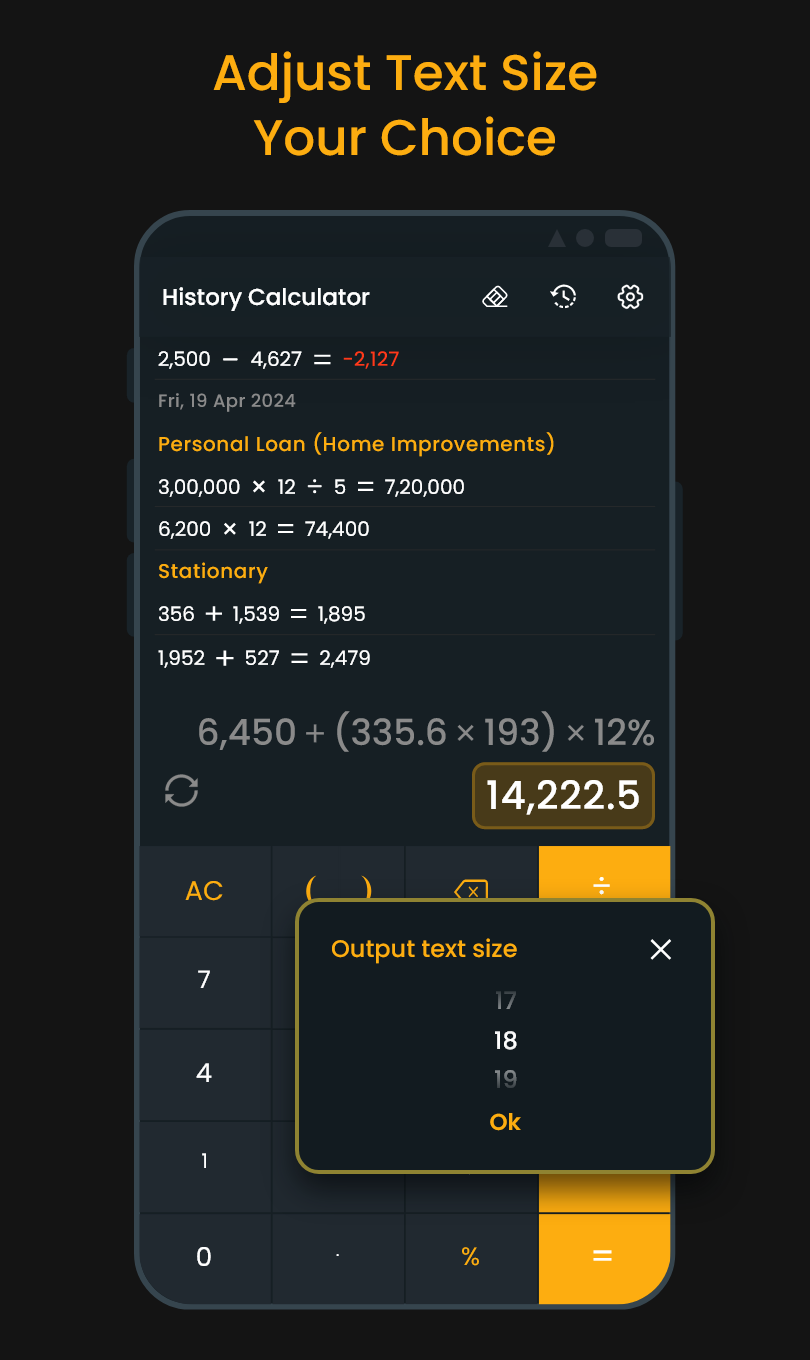Tap the refresh arrows icon

point(182,791)
